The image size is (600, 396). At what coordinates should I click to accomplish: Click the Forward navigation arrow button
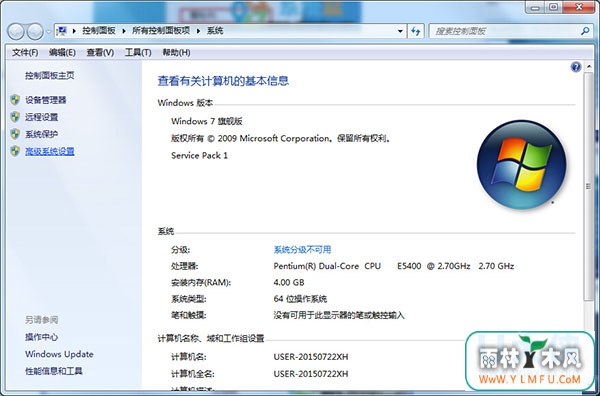click(x=35, y=31)
